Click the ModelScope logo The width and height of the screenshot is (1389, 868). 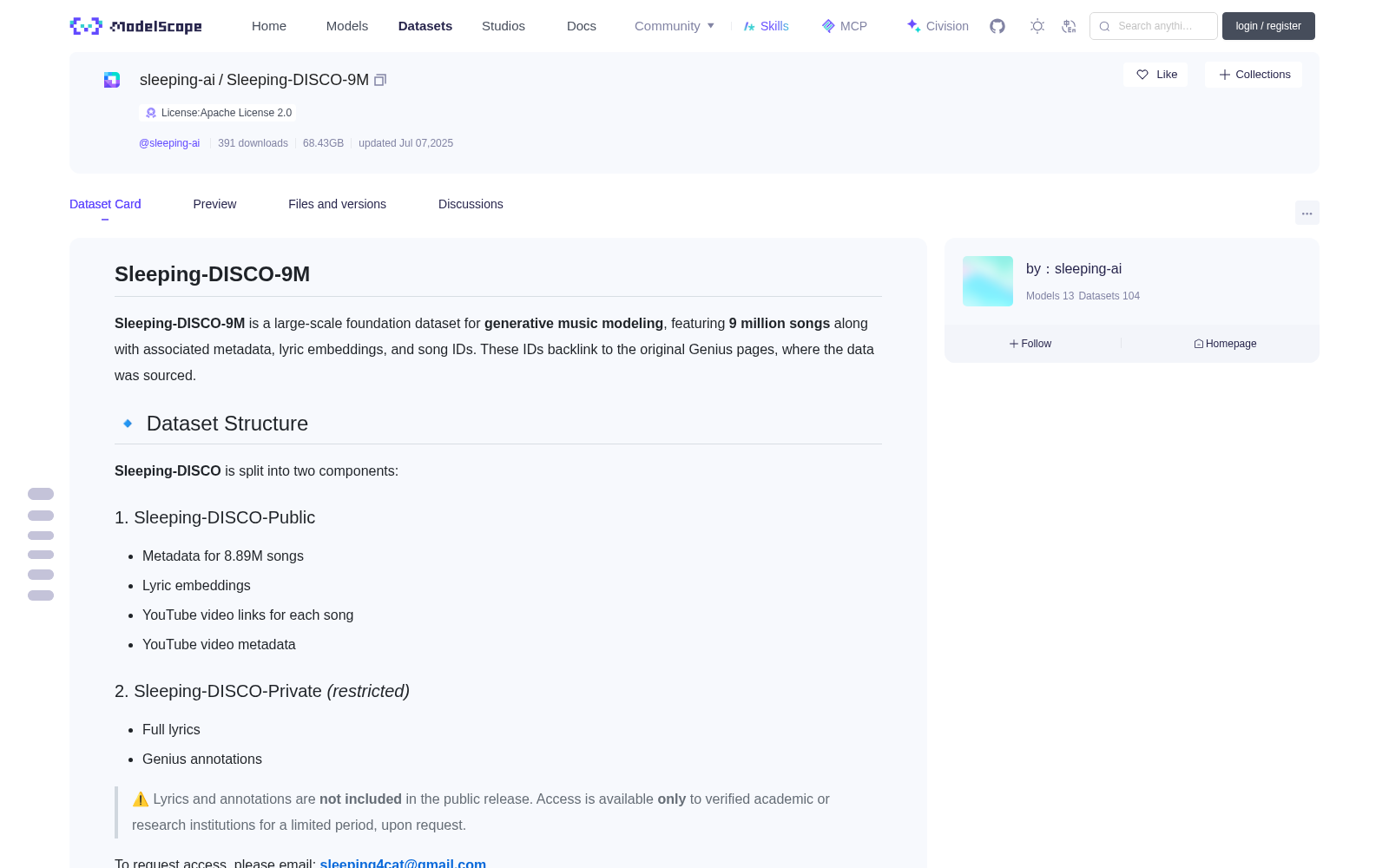pyautogui.click(x=135, y=26)
